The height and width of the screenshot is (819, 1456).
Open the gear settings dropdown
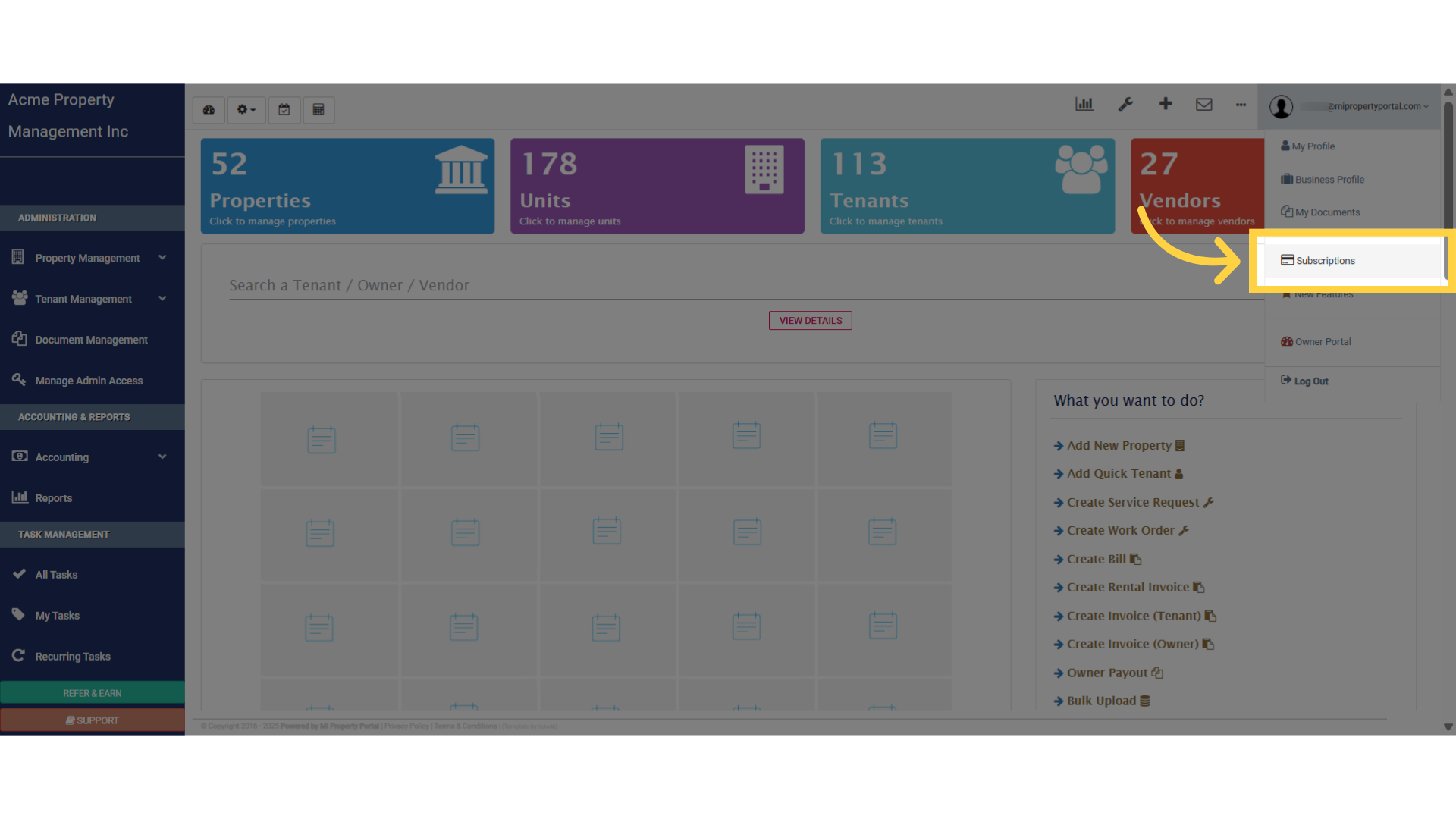point(246,110)
